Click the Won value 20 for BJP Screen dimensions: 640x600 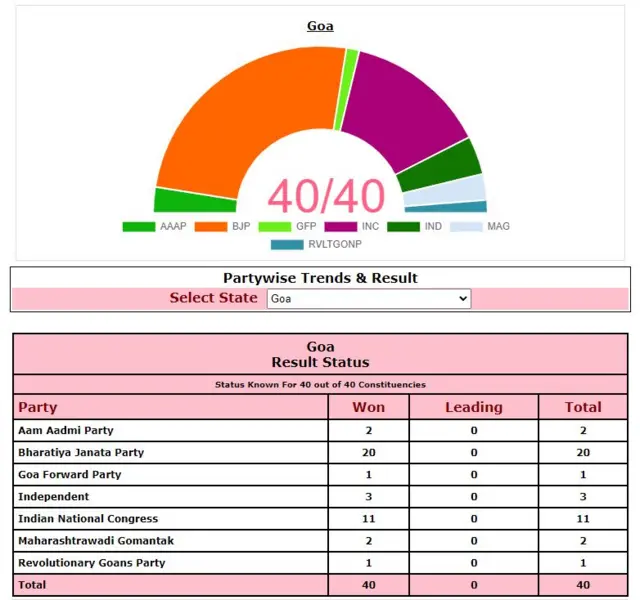[x=369, y=452]
